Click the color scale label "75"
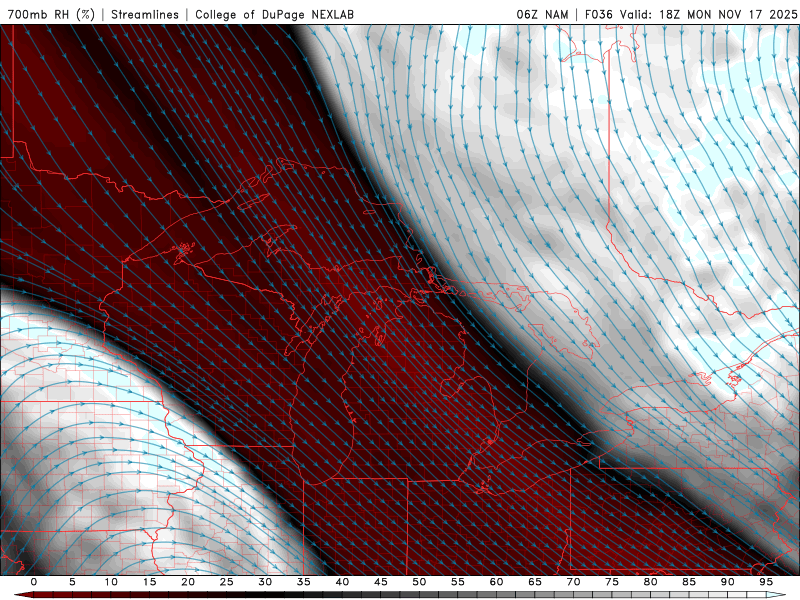 pyautogui.click(x=612, y=582)
